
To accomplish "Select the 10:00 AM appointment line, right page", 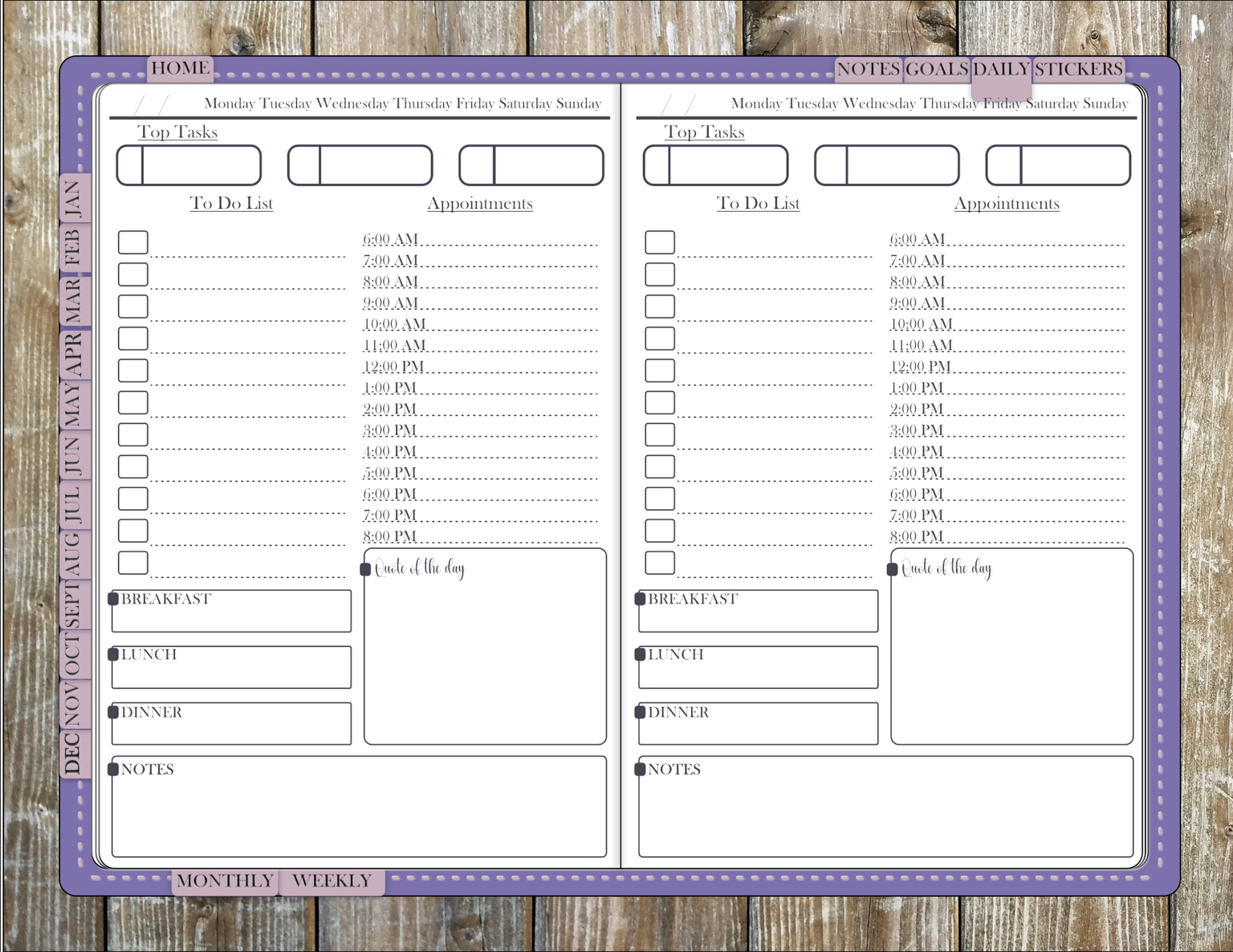I will click(x=1007, y=323).
